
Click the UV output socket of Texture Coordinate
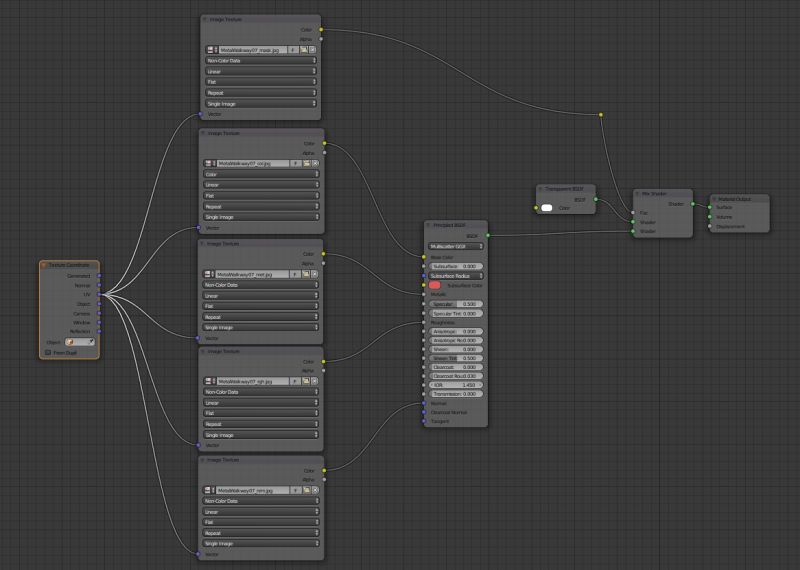point(99,294)
